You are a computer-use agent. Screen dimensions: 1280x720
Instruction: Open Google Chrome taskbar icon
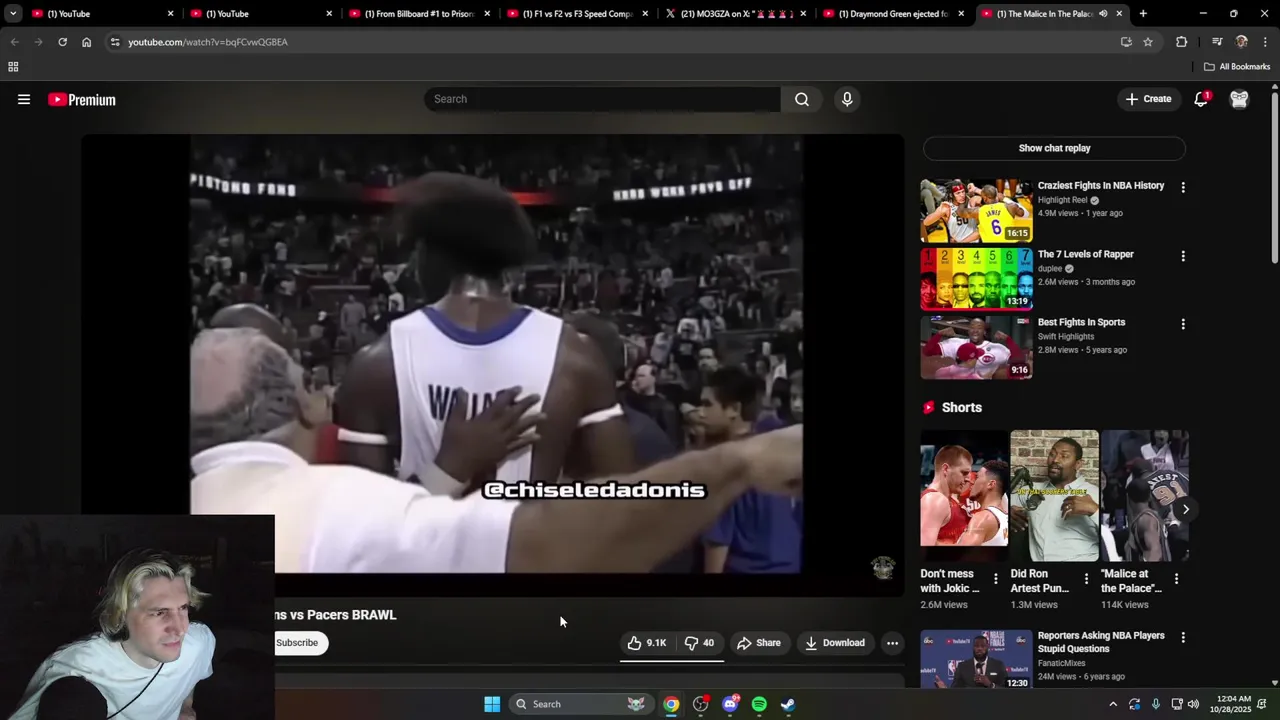click(x=671, y=704)
